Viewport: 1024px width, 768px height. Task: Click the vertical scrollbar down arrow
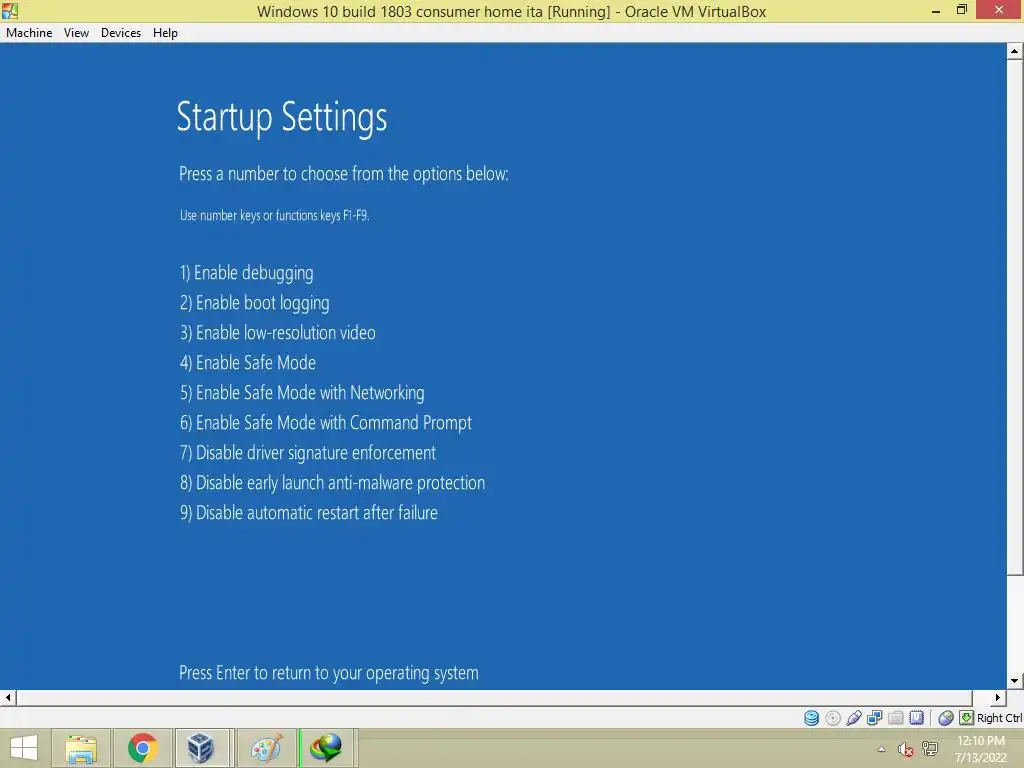(1014, 680)
